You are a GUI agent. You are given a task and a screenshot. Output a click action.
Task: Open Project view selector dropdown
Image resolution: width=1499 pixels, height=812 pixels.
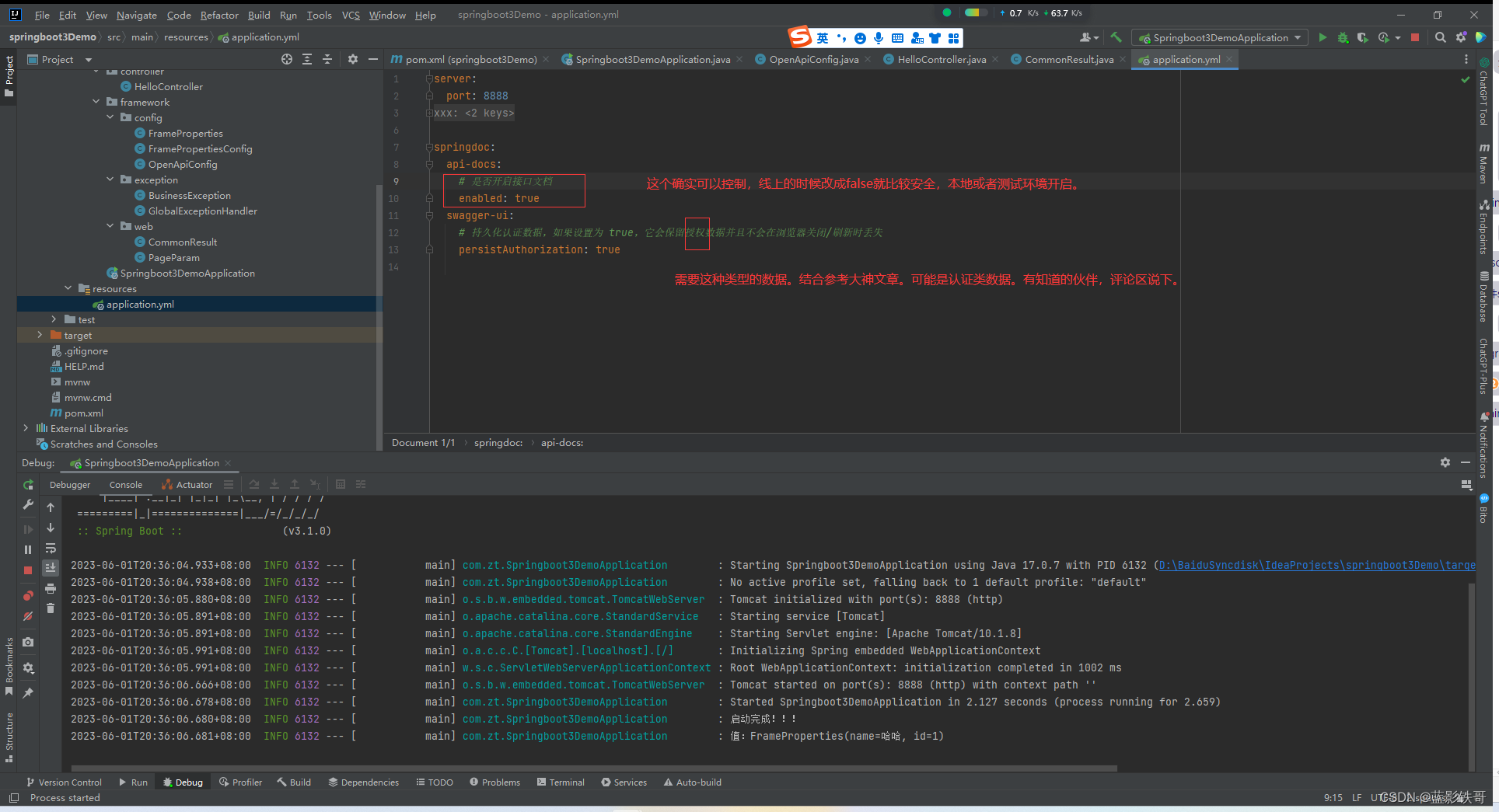pos(60,59)
